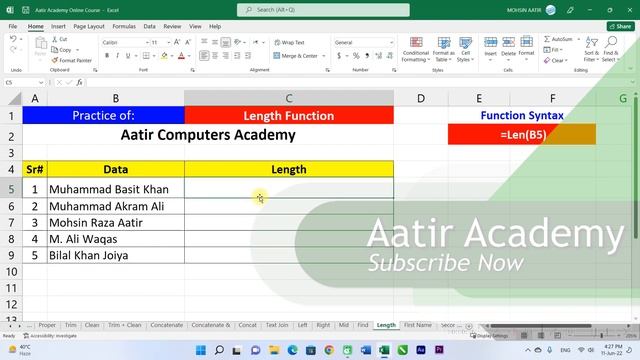Click the Insert Function fx icon
The height and width of the screenshot is (360, 640).
[x=79, y=82]
